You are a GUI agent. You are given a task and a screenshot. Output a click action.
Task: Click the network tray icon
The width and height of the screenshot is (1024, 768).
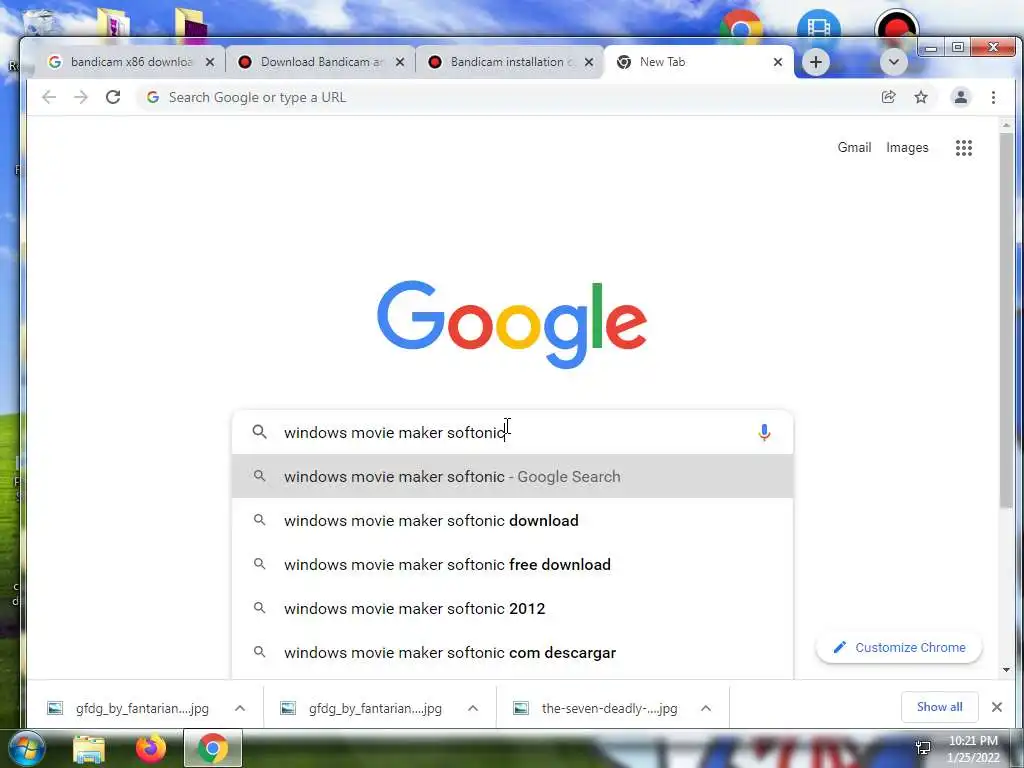pos(923,748)
